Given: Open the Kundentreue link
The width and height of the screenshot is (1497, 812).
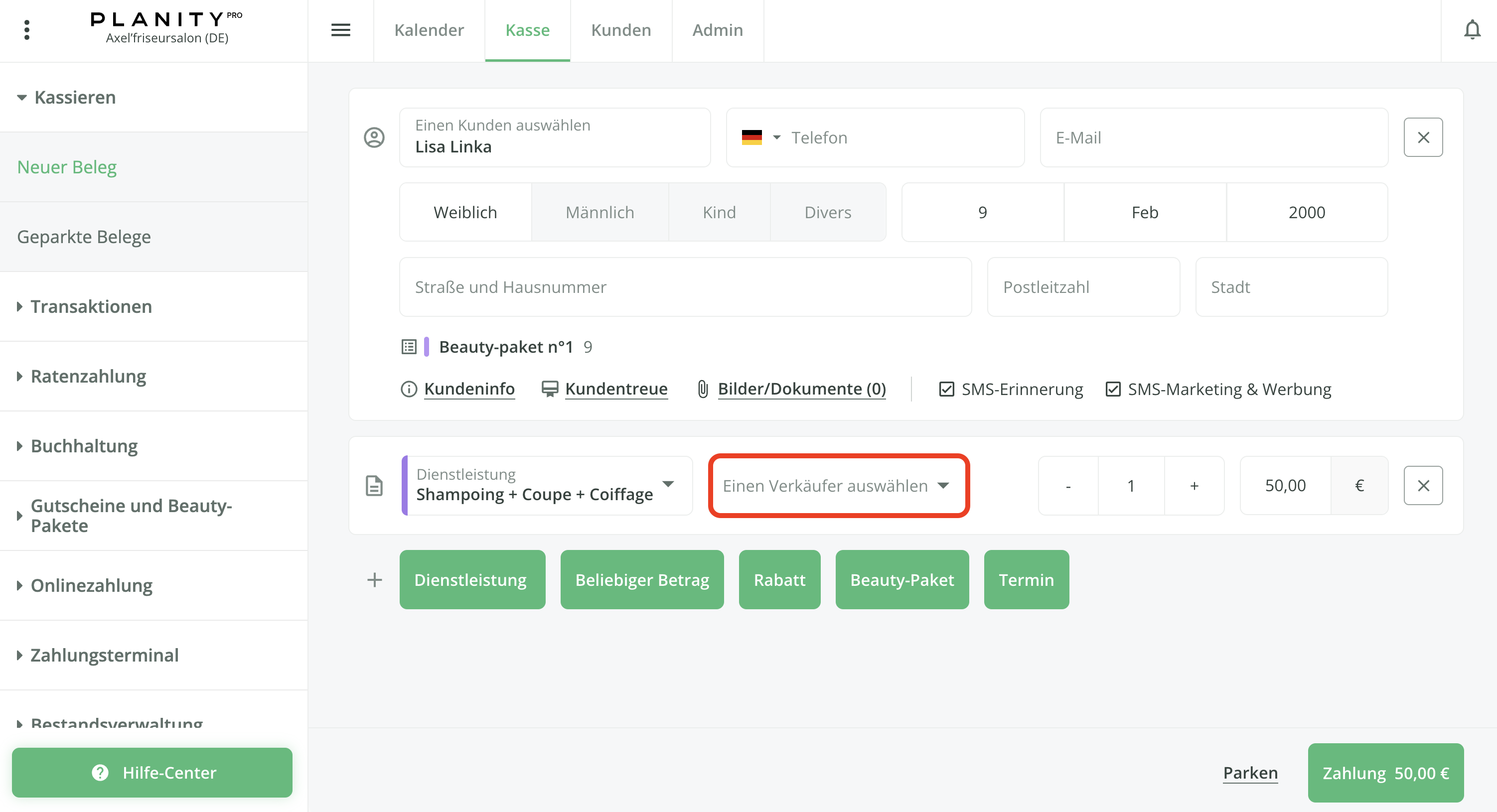Looking at the screenshot, I should (616, 389).
